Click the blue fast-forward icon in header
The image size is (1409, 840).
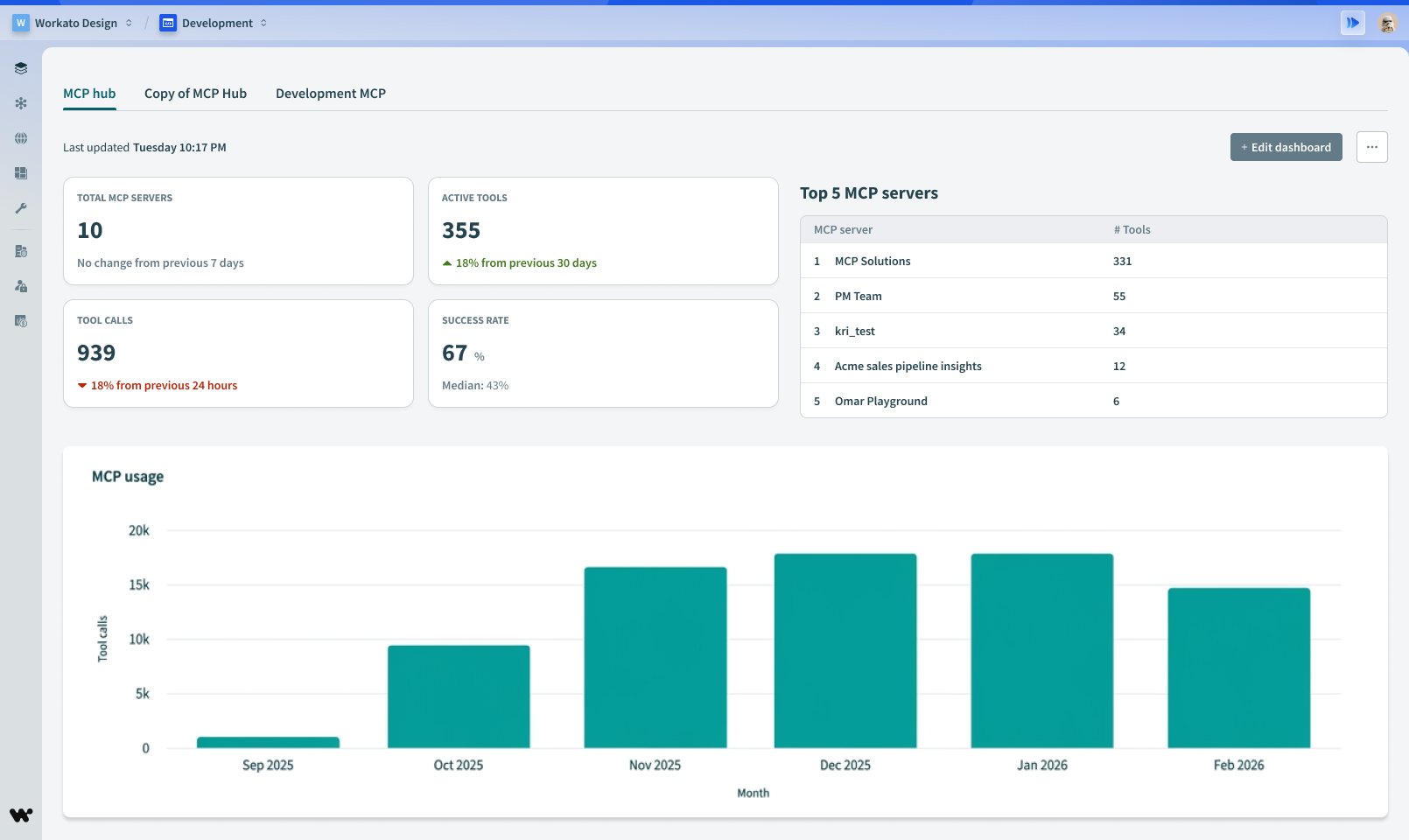(1352, 23)
